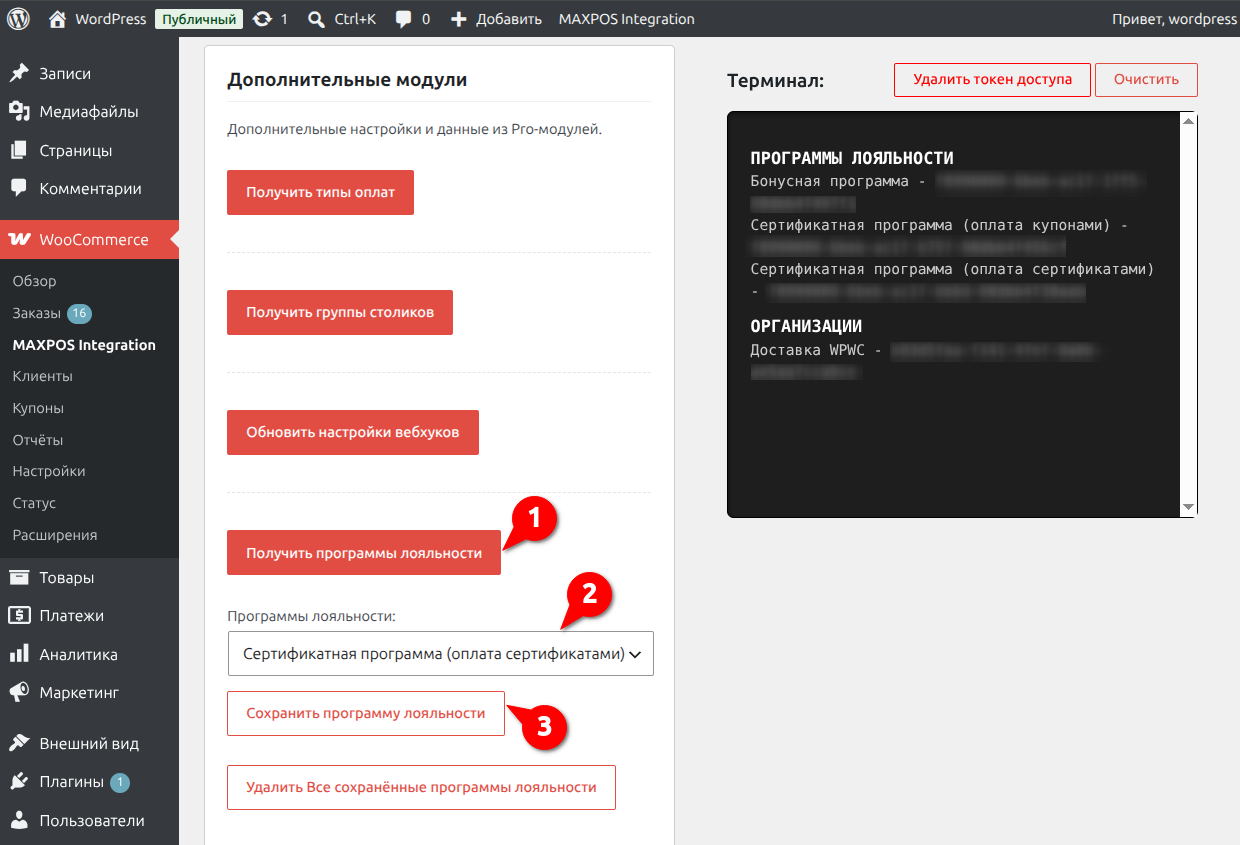Click the speech bubble icon beside Комментарии

(19, 188)
